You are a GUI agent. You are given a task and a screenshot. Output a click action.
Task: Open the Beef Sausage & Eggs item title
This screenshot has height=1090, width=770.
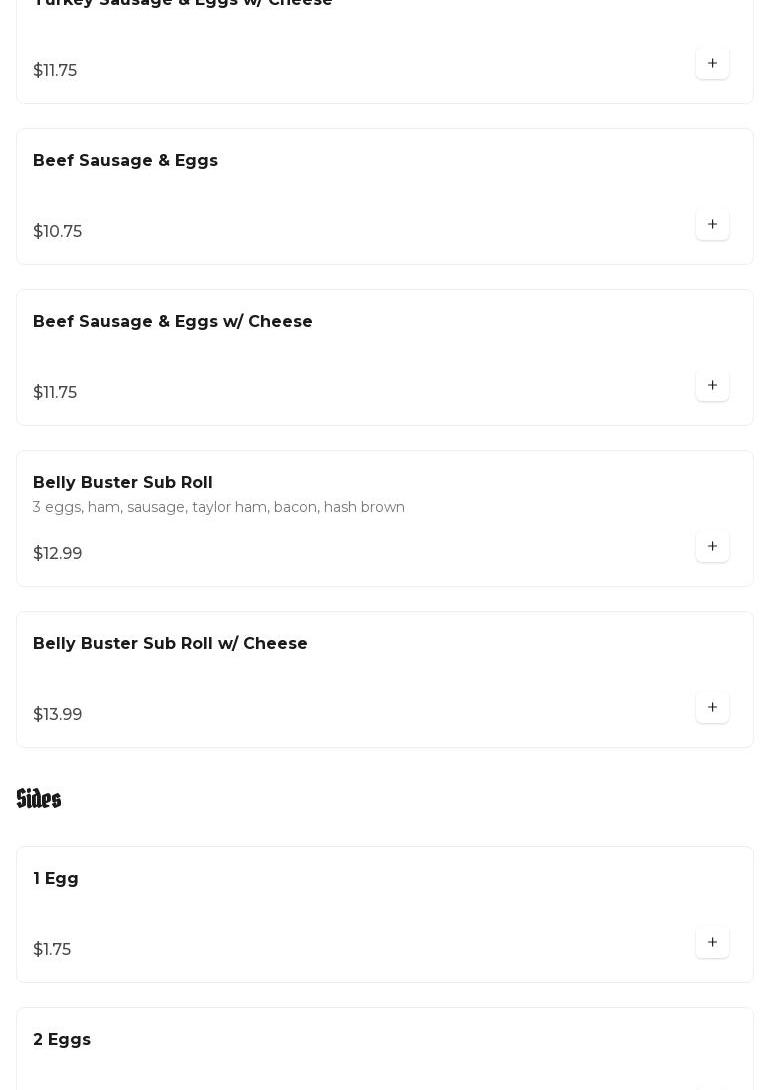125,161
